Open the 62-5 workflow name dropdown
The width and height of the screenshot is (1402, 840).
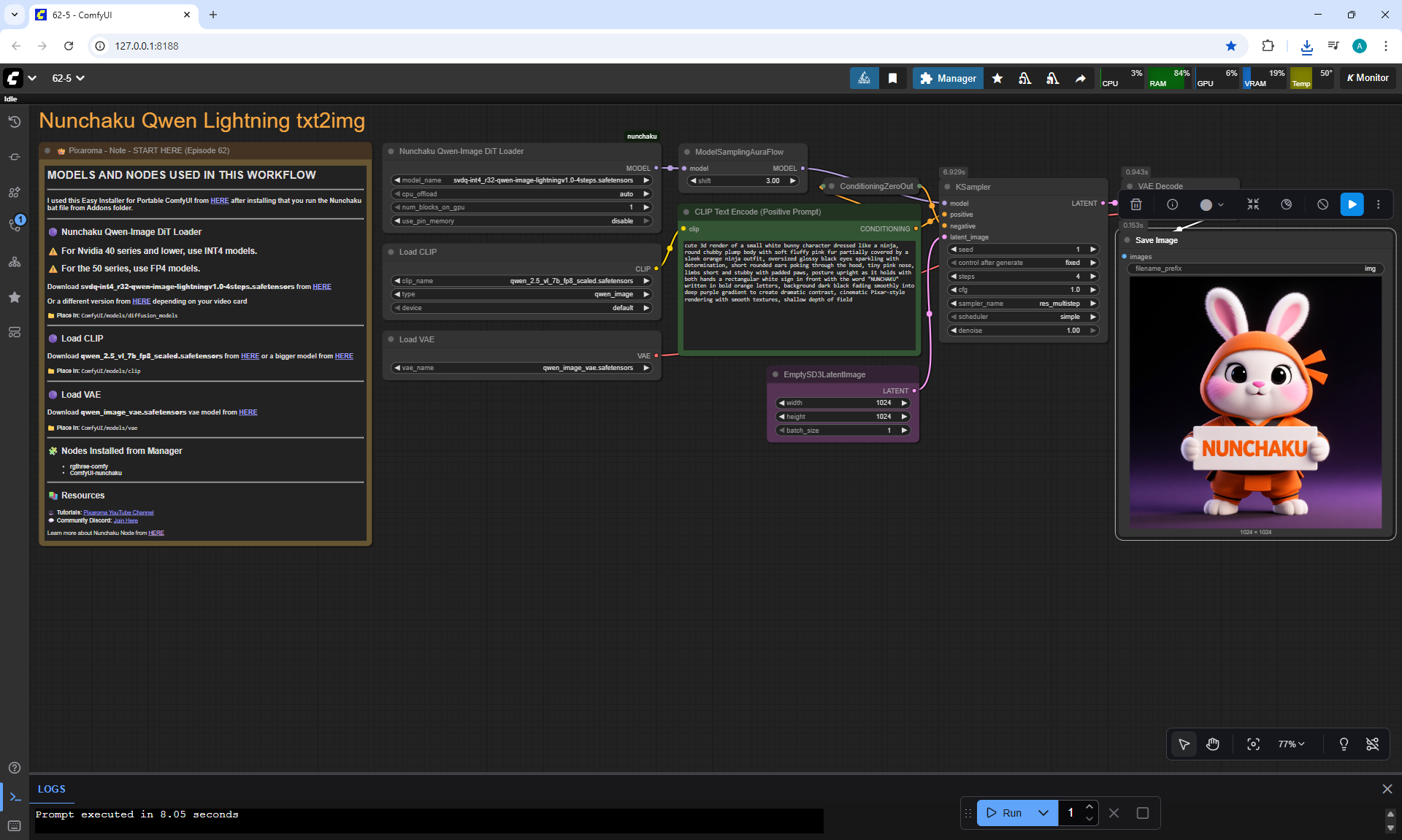68,78
